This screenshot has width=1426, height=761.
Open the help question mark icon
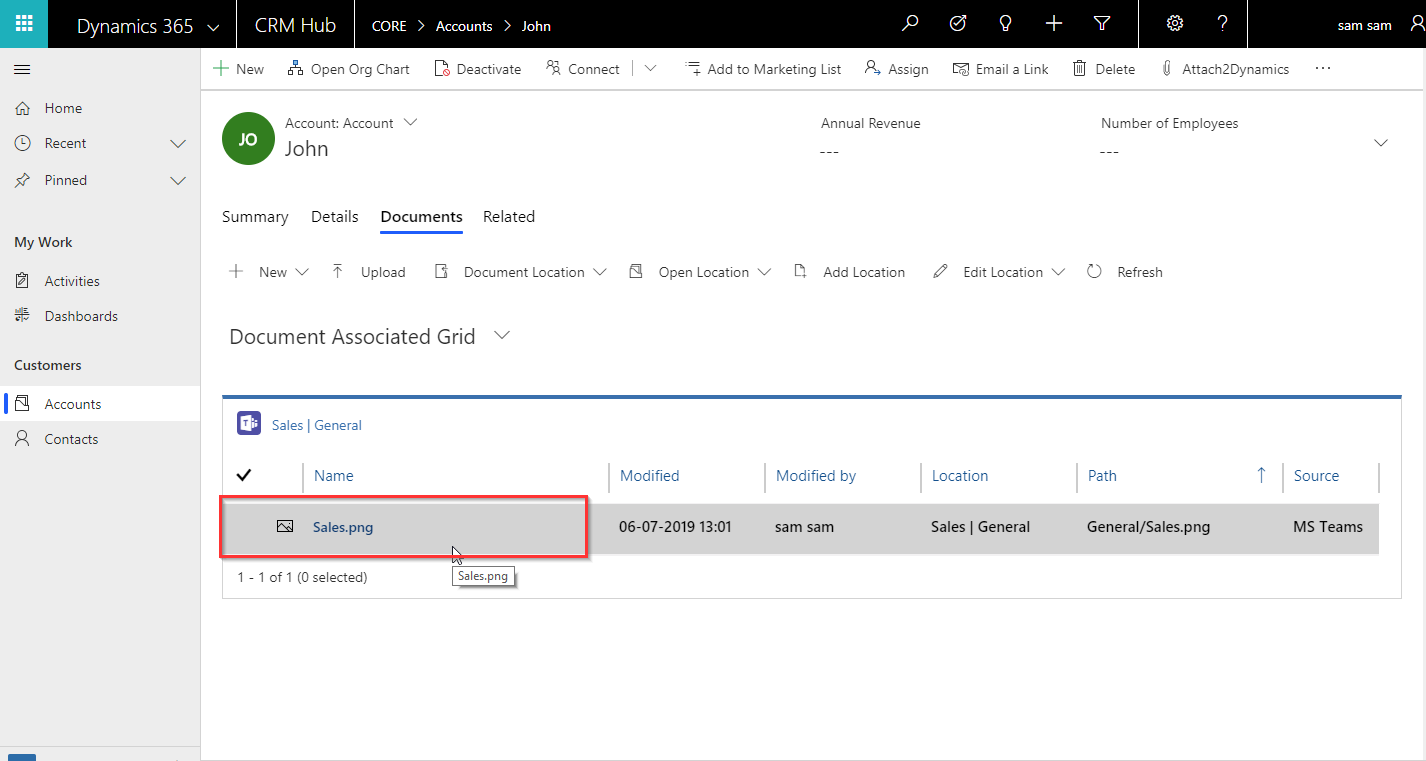(1223, 24)
